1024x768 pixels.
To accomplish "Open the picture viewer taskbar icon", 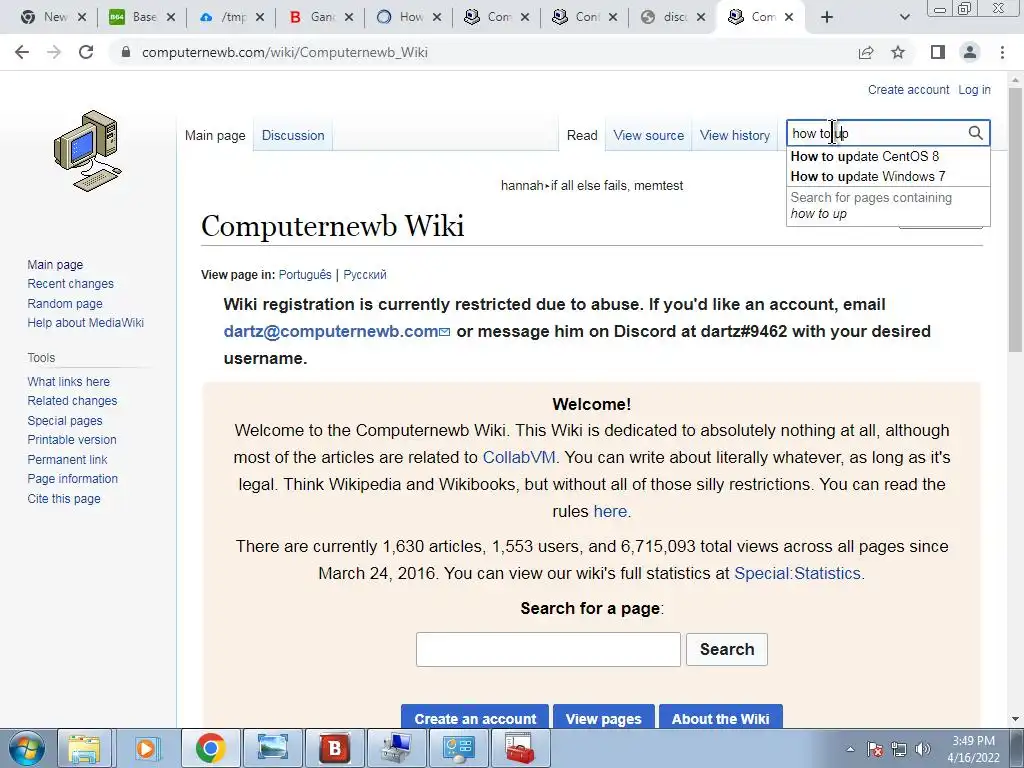I will [x=272, y=748].
